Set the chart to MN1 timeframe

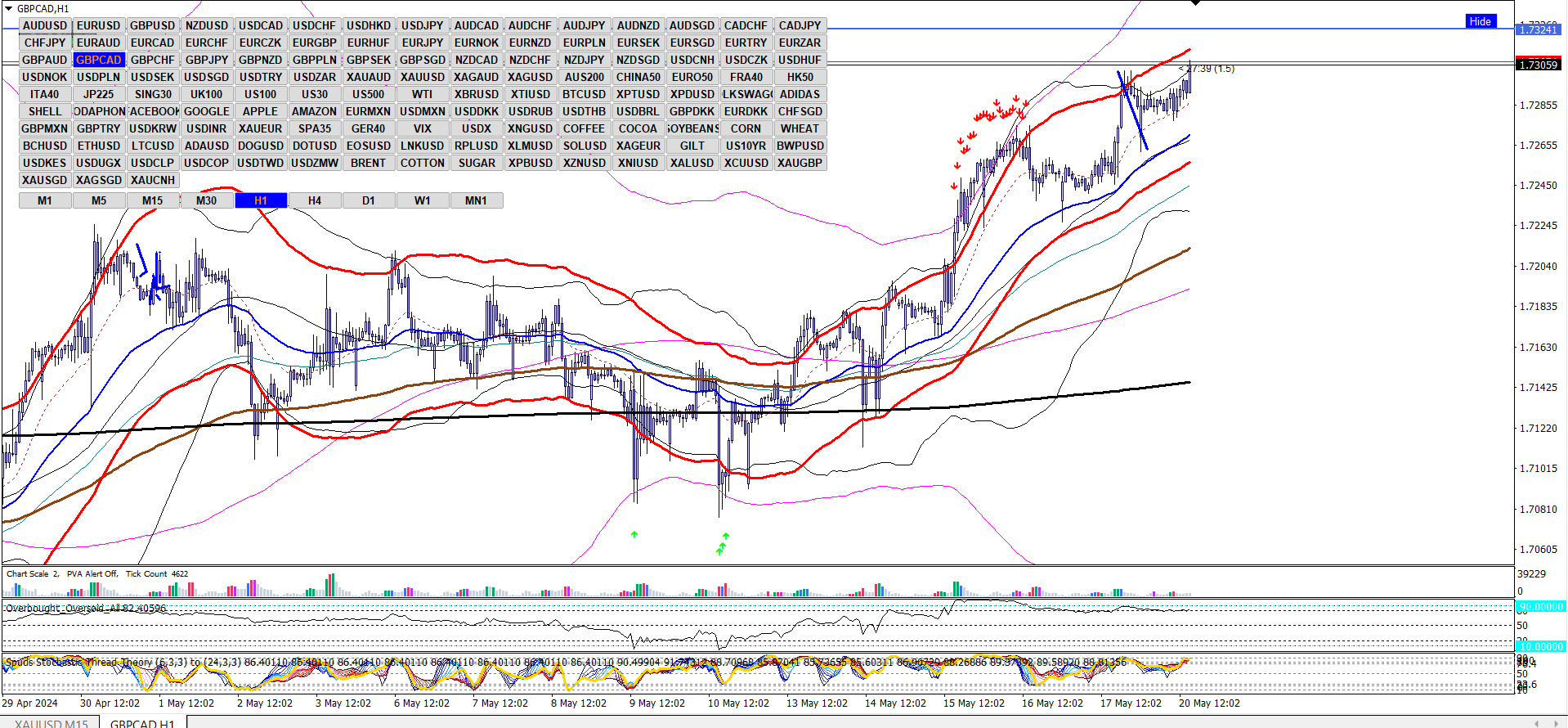pyautogui.click(x=477, y=200)
